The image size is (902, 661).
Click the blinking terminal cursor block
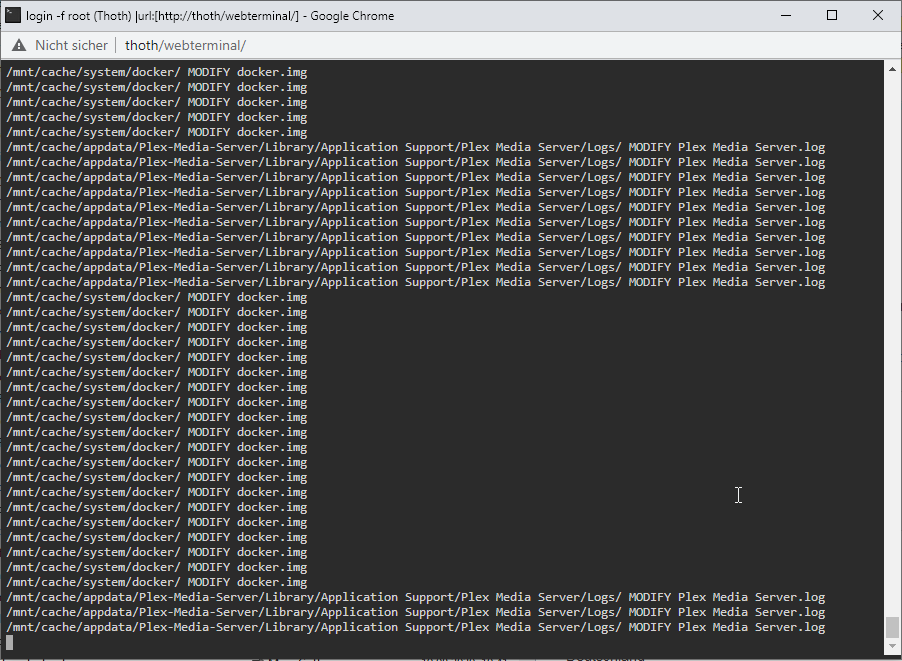click(x=10, y=643)
